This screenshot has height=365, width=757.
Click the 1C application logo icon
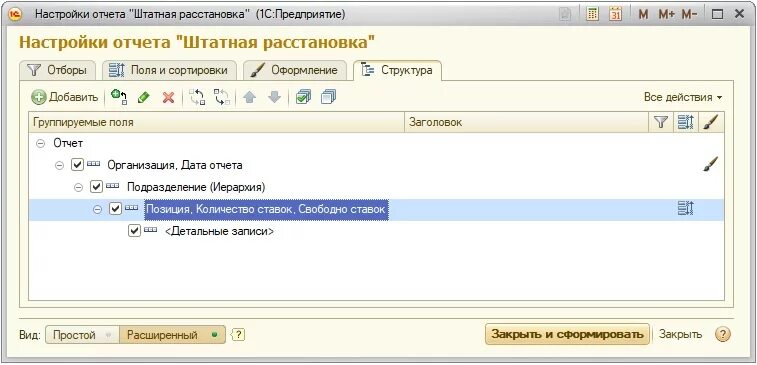[16, 14]
